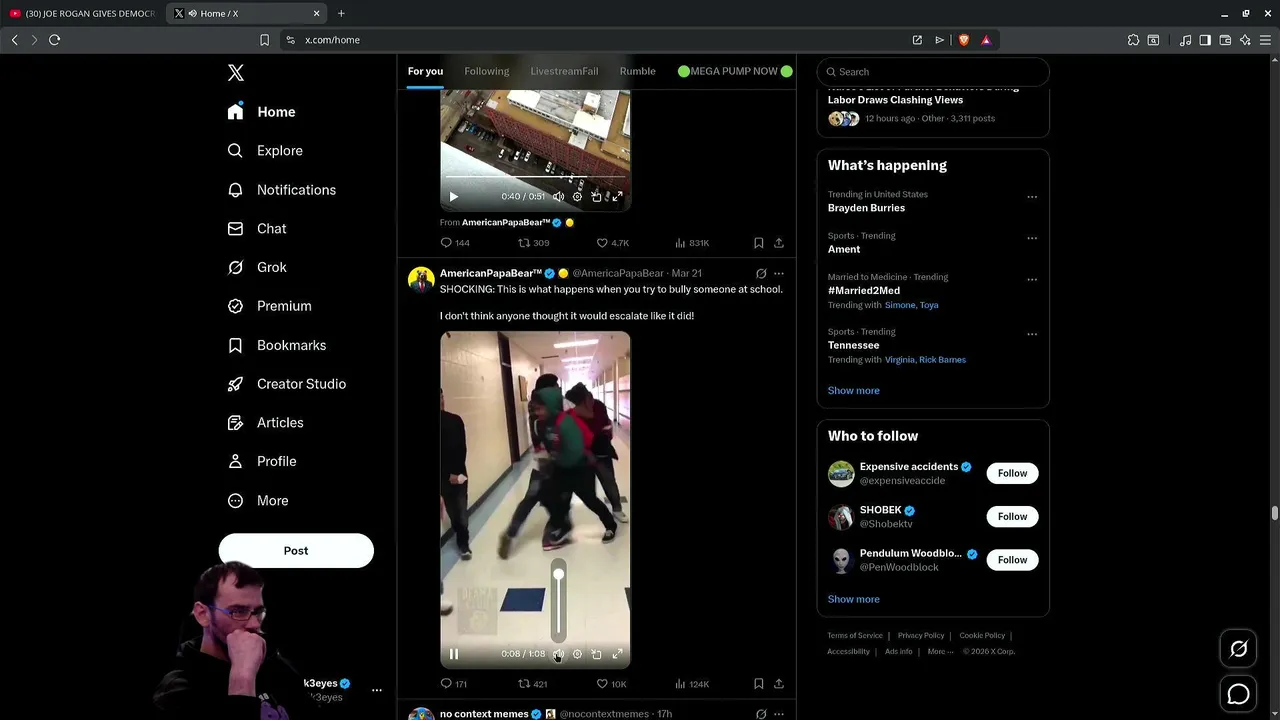The width and height of the screenshot is (1280, 720).
Task: Switch to the LivestreamFail tab
Action: pos(564,71)
